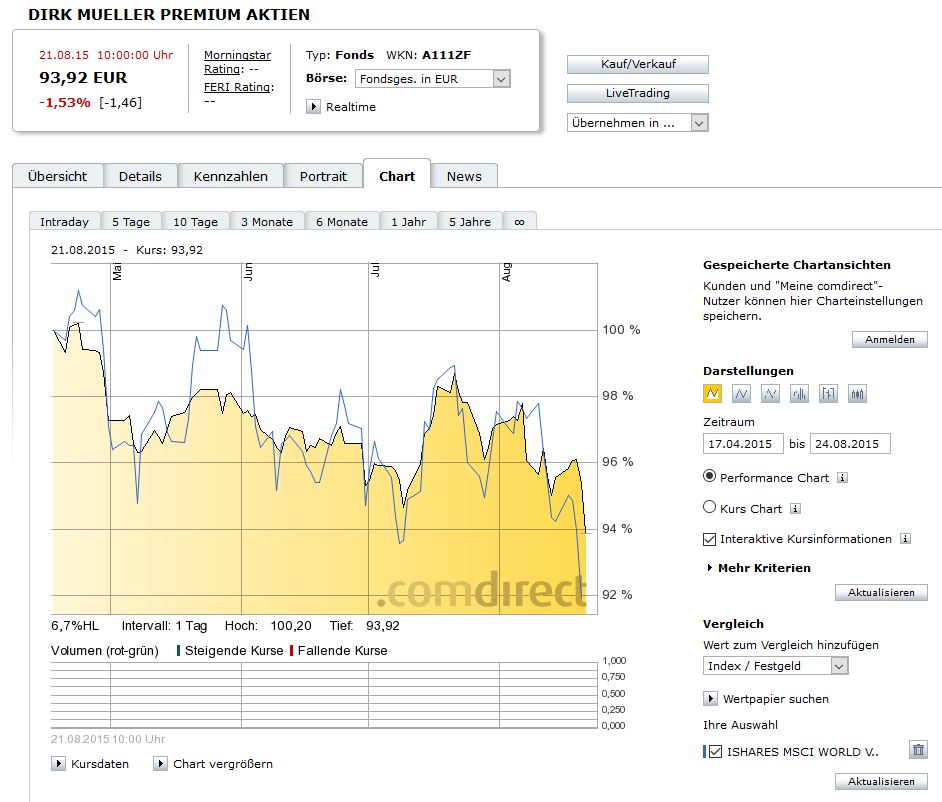
Task: Show the 5 Jahre time range
Action: pos(470,222)
